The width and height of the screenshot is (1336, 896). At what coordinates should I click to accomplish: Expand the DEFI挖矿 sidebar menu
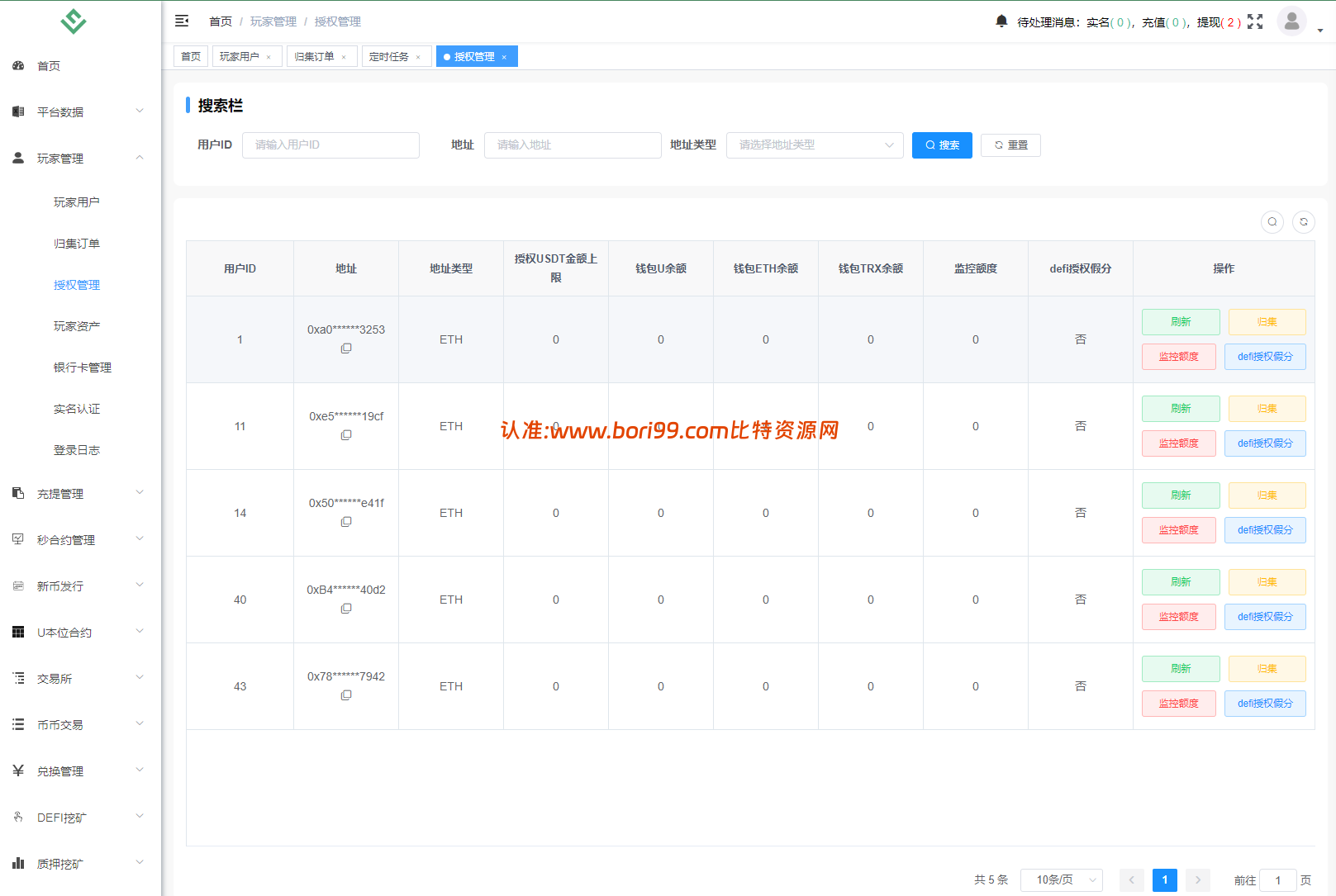point(80,818)
